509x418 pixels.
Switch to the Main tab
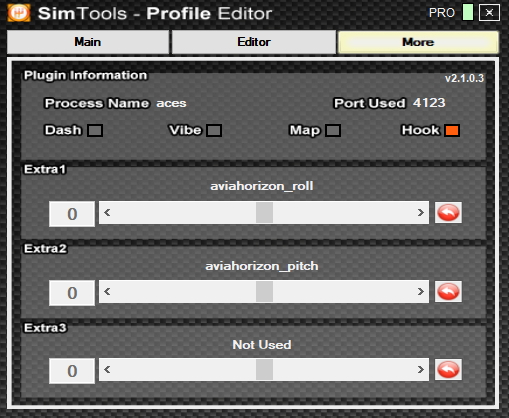88,42
